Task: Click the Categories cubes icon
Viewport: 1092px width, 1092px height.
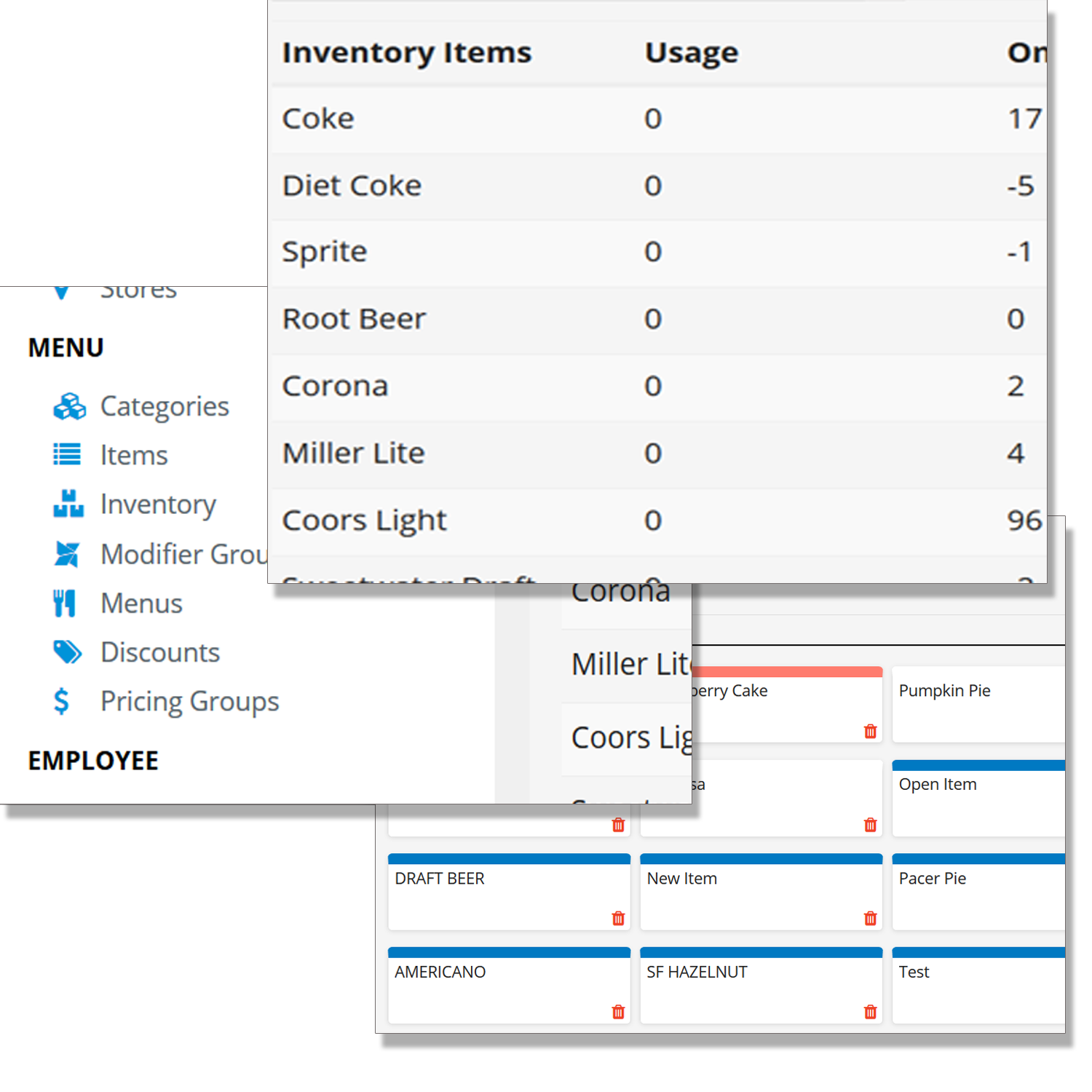Action: tap(69, 406)
